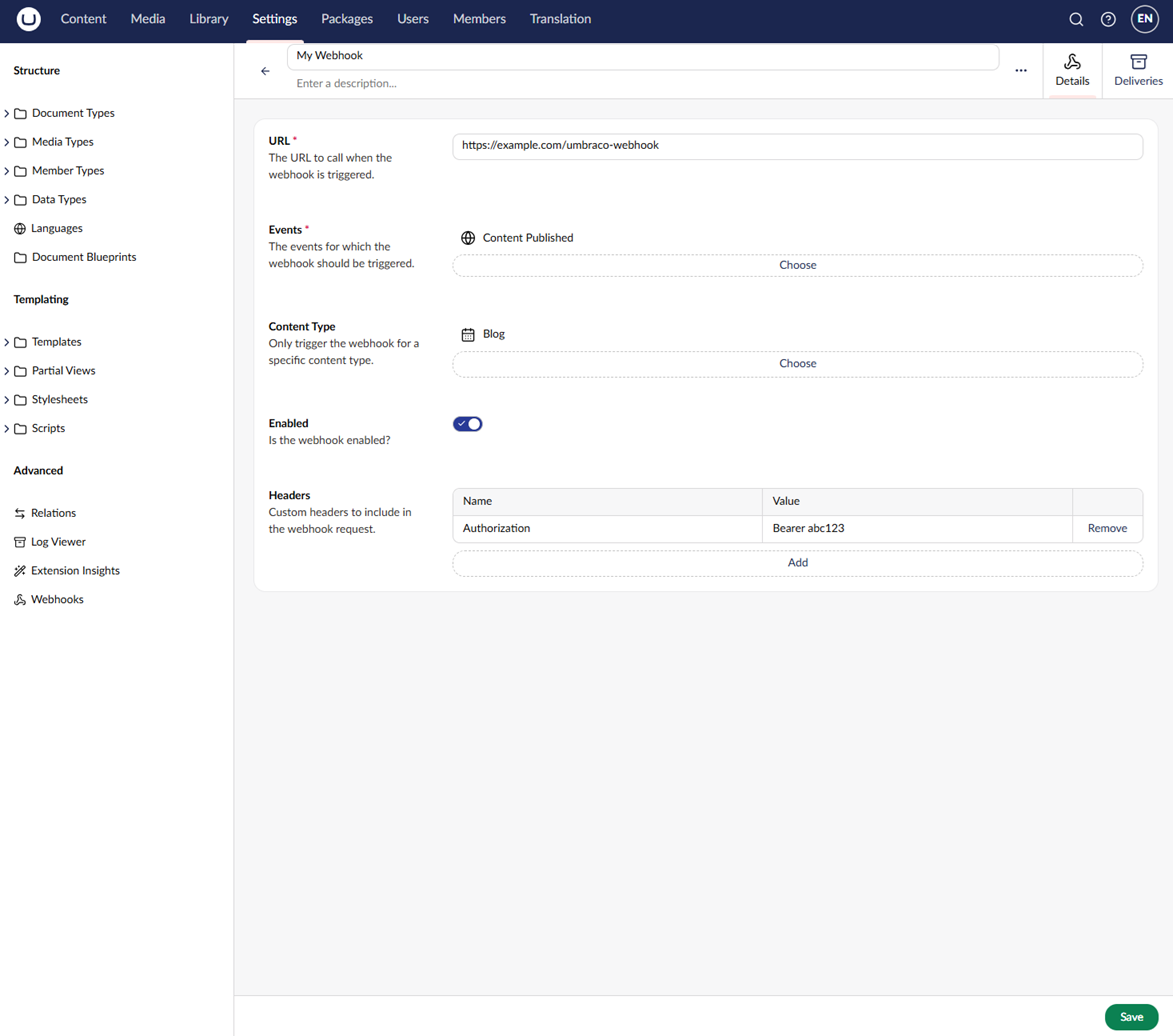Viewport: 1173px width, 1036px height.
Task: Toggle the Enabled webhook switch
Action: (468, 424)
